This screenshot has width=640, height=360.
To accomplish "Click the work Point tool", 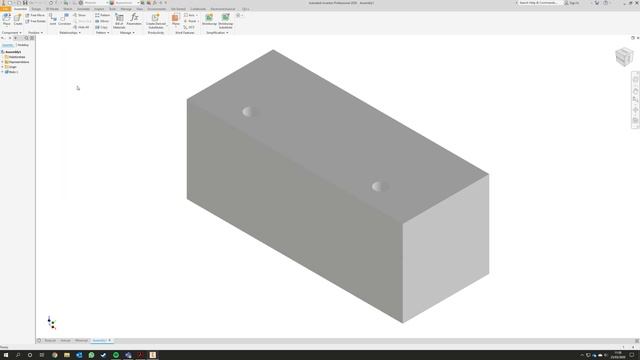I will tap(191, 21).
